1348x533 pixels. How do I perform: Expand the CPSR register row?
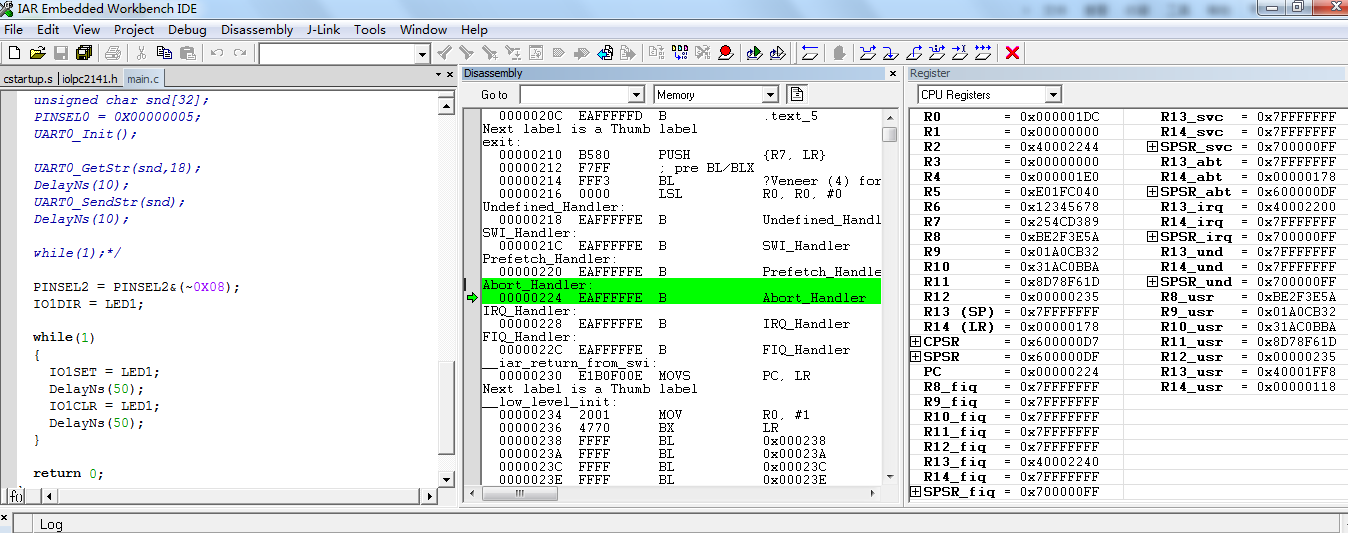click(915, 342)
